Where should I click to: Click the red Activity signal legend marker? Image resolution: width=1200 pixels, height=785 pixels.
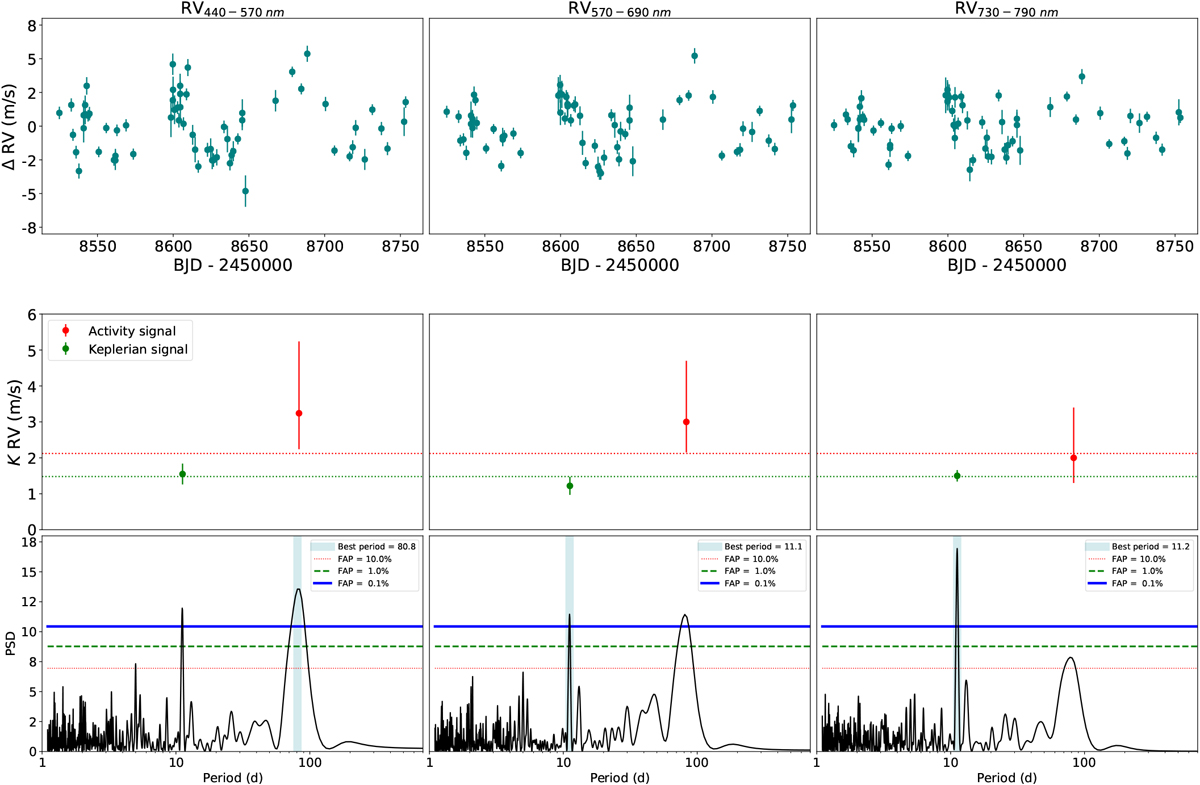coord(66,330)
